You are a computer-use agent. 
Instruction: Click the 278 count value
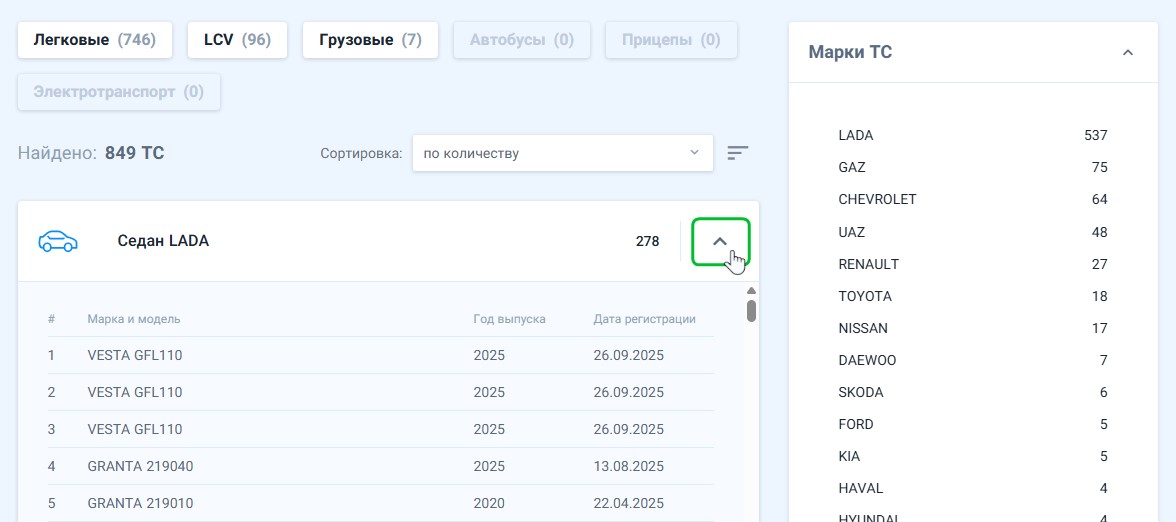(x=647, y=242)
